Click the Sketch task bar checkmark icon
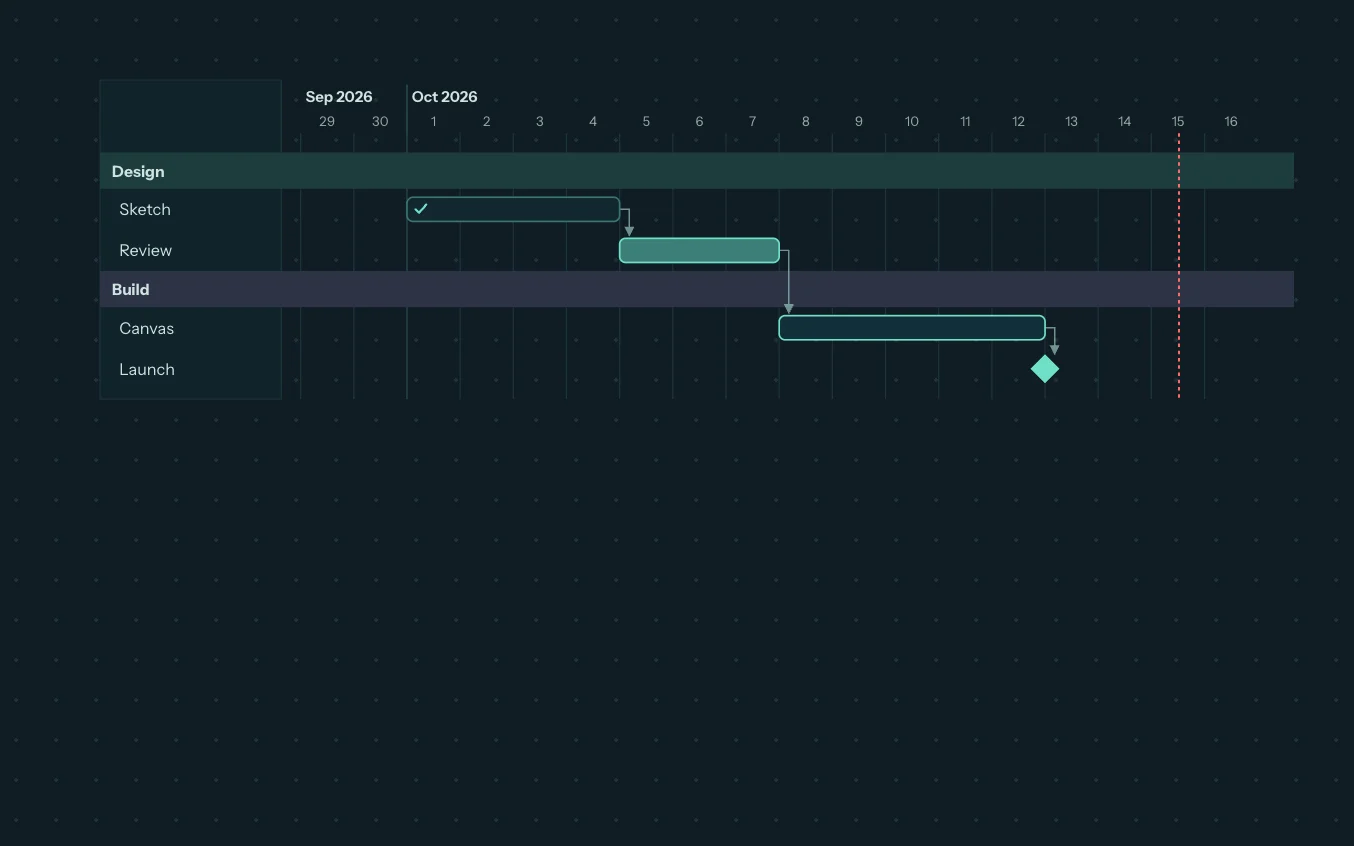Viewport: 1354px width, 846px height. pyautogui.click(x=421, y=209)
